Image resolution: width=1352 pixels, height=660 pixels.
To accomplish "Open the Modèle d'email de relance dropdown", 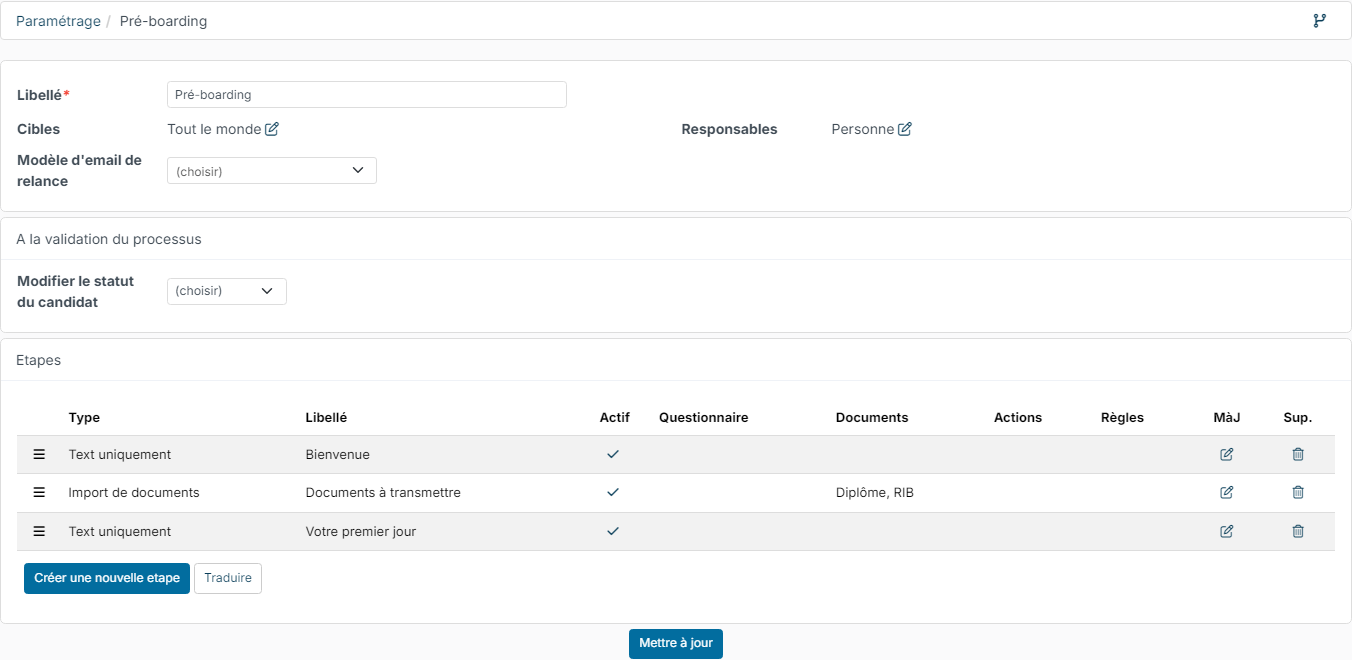I will point(272,171).
